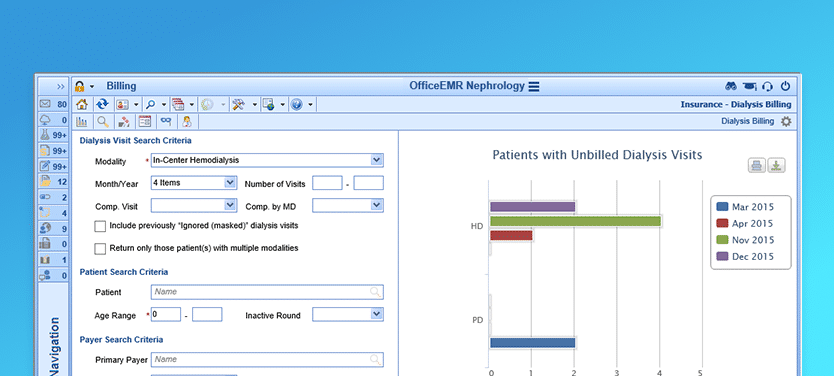
Task: Click the green Nov 2015 HD bar
Action: pyautogui.click(x=576, y=221)
